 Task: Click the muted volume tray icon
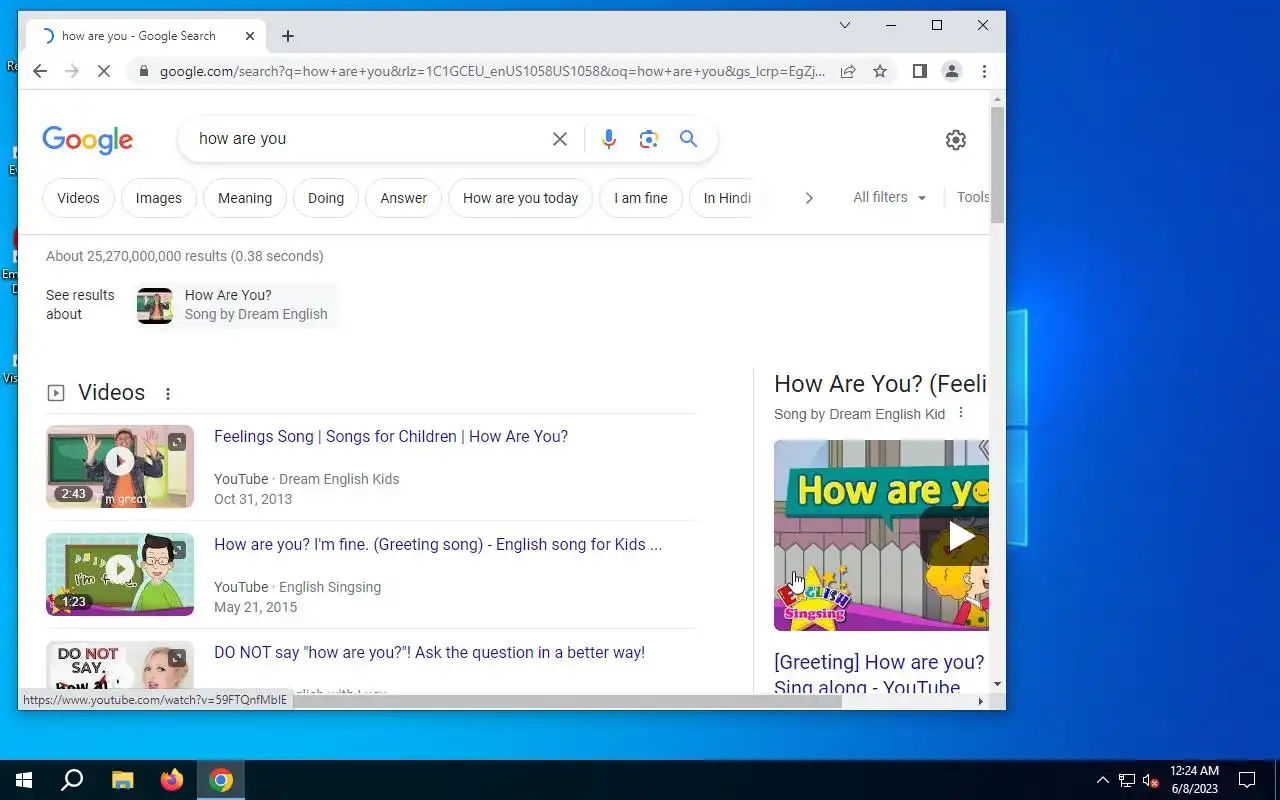1151,780
